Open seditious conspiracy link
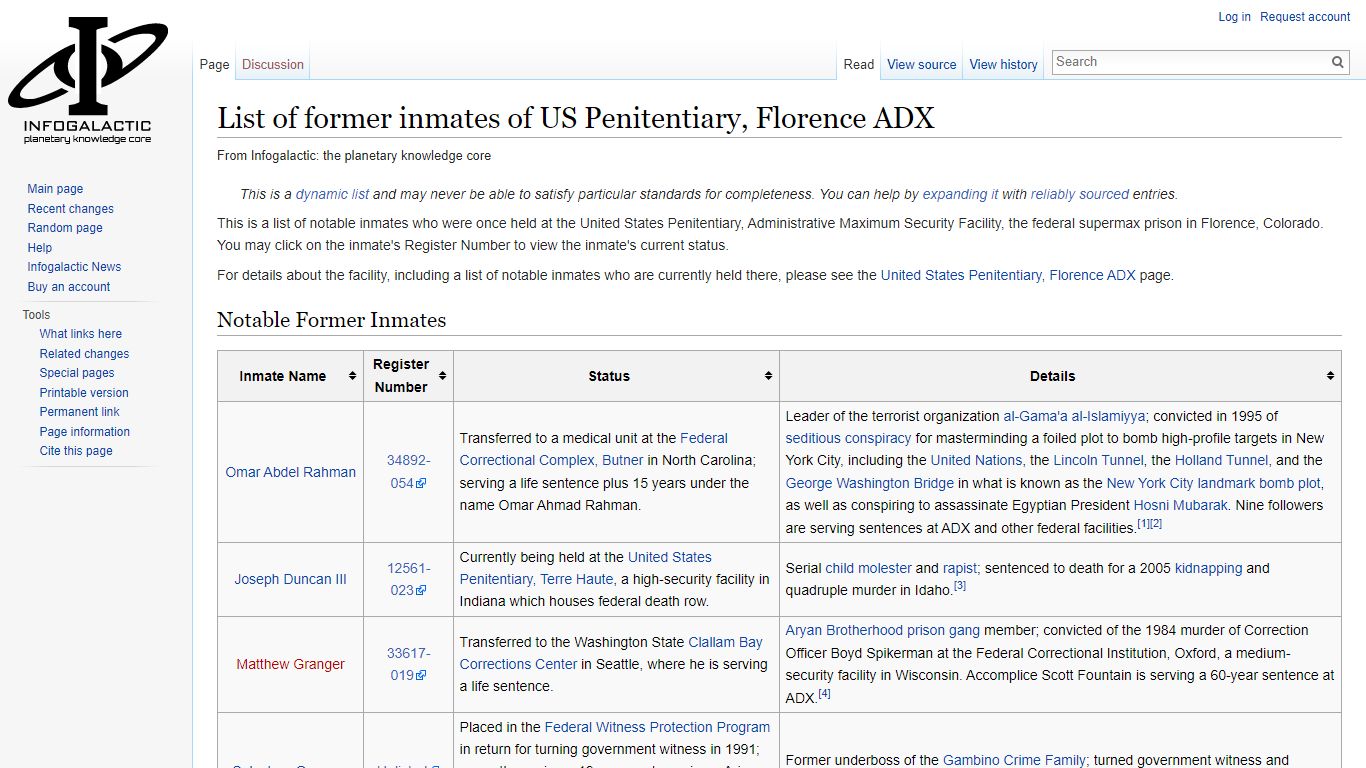This screenshot has height=768, width=1366. 848,438
